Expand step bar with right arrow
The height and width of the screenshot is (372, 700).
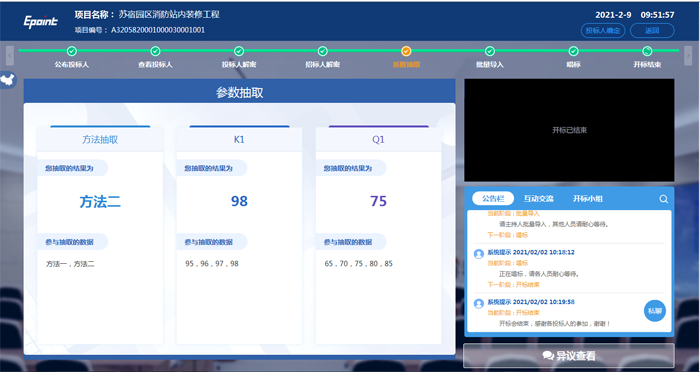click(x=688, y=55)
